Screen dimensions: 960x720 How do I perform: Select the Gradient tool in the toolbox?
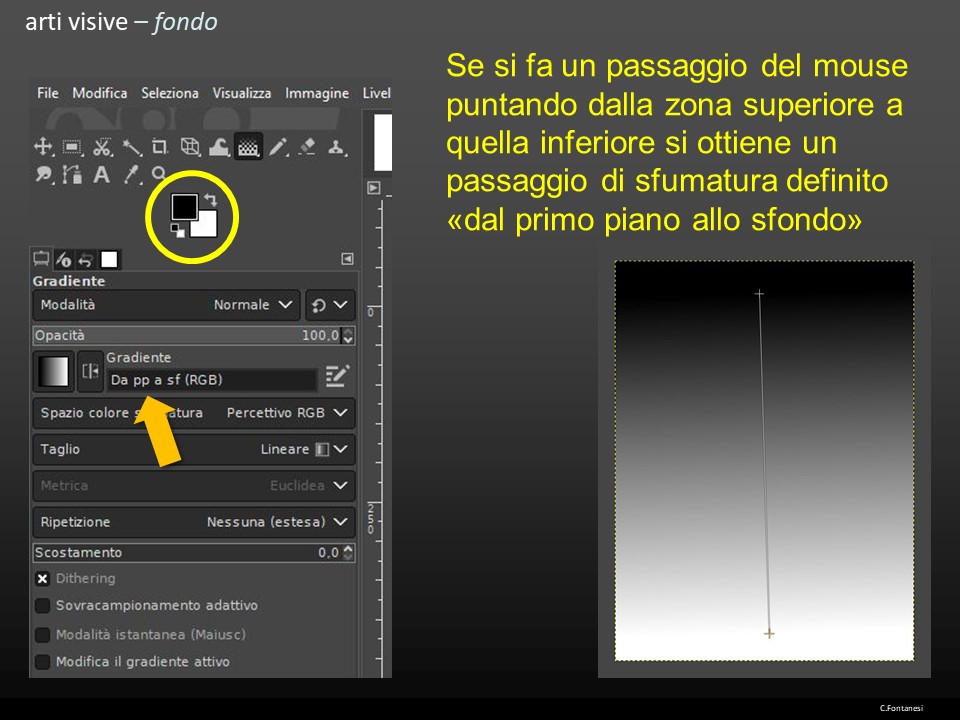click(249, 147)
